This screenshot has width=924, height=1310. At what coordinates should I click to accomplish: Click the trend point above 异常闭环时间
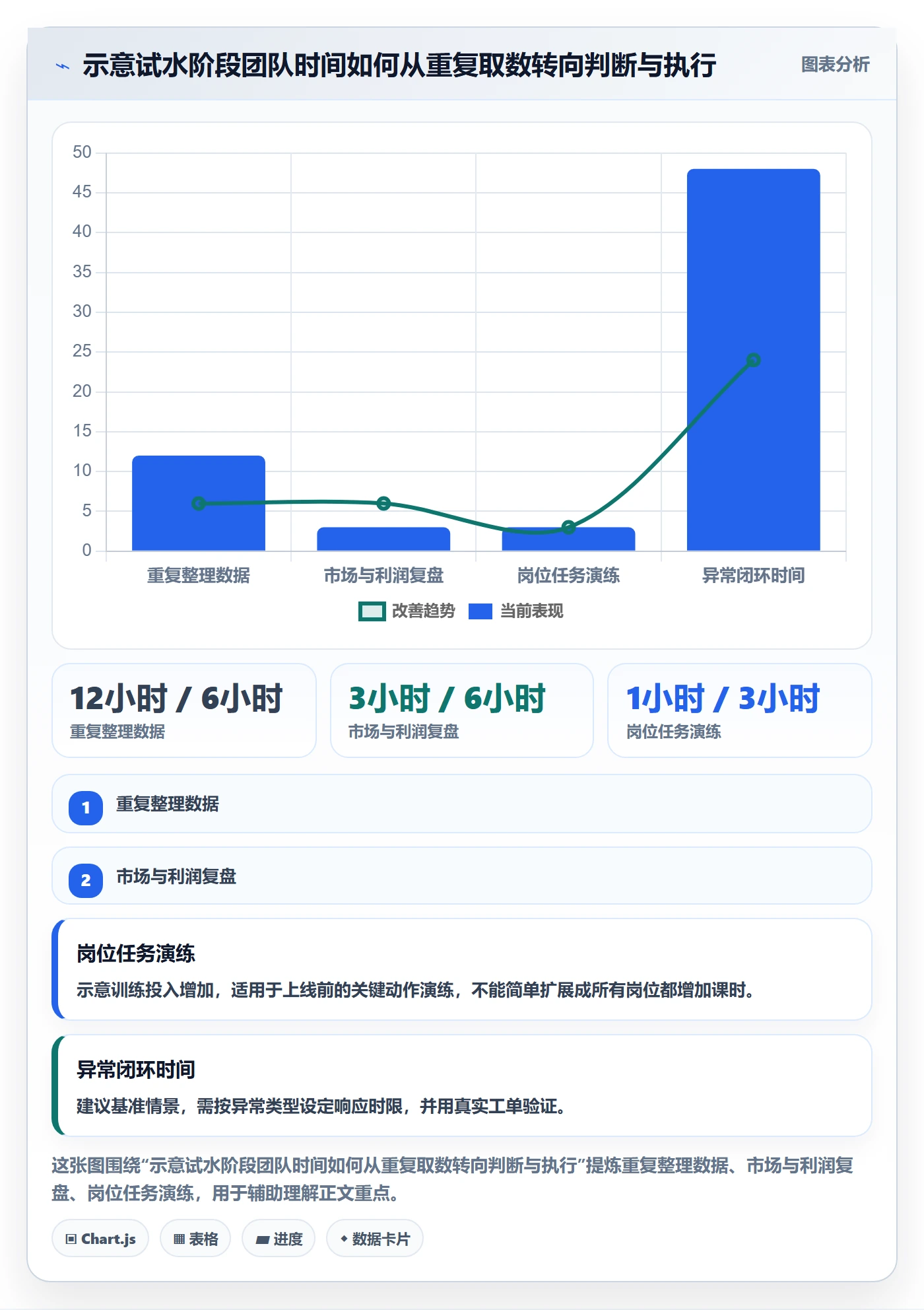point(753,360)
